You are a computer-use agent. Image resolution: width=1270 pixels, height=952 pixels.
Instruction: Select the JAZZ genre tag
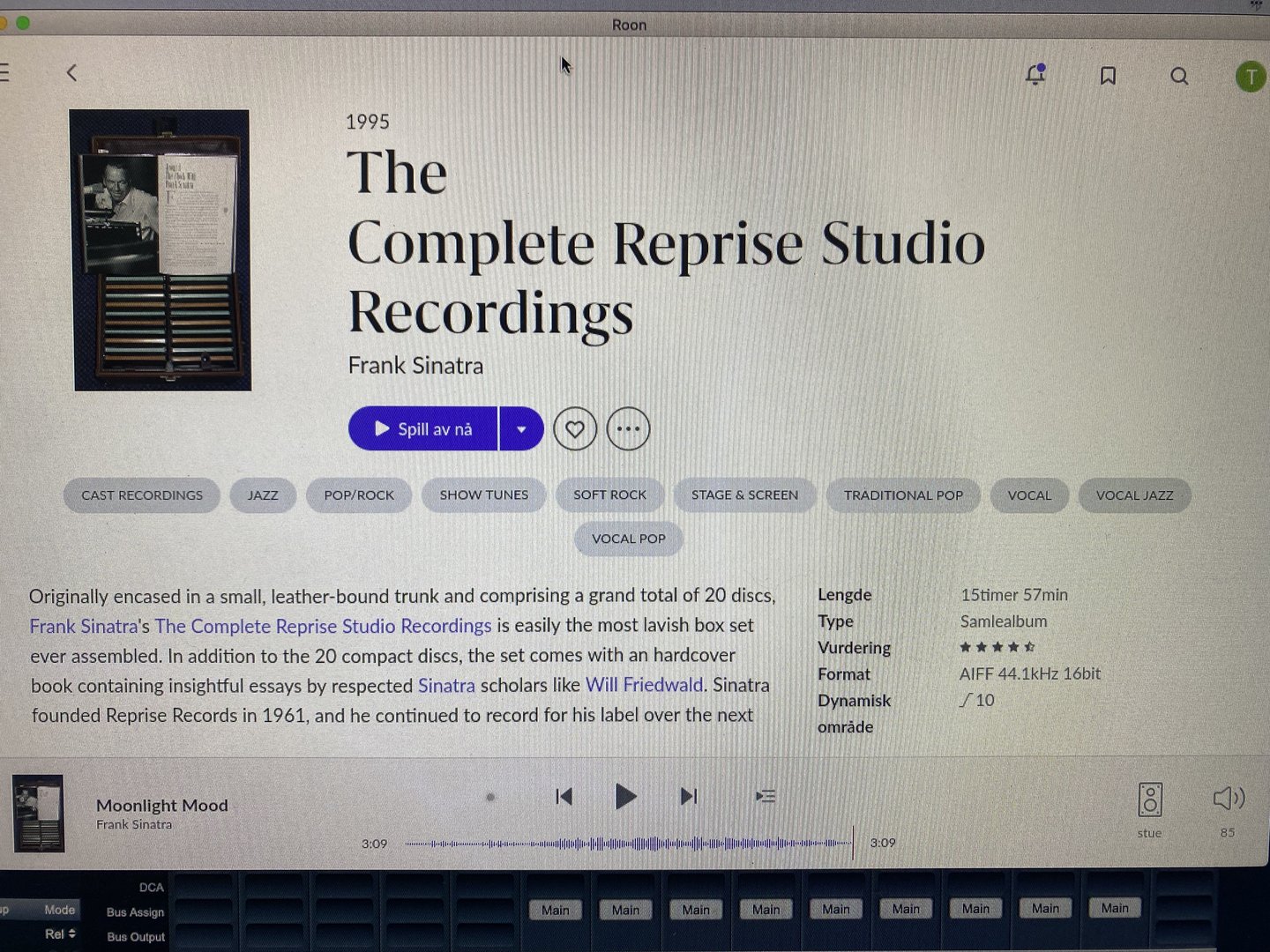[263, 495]
